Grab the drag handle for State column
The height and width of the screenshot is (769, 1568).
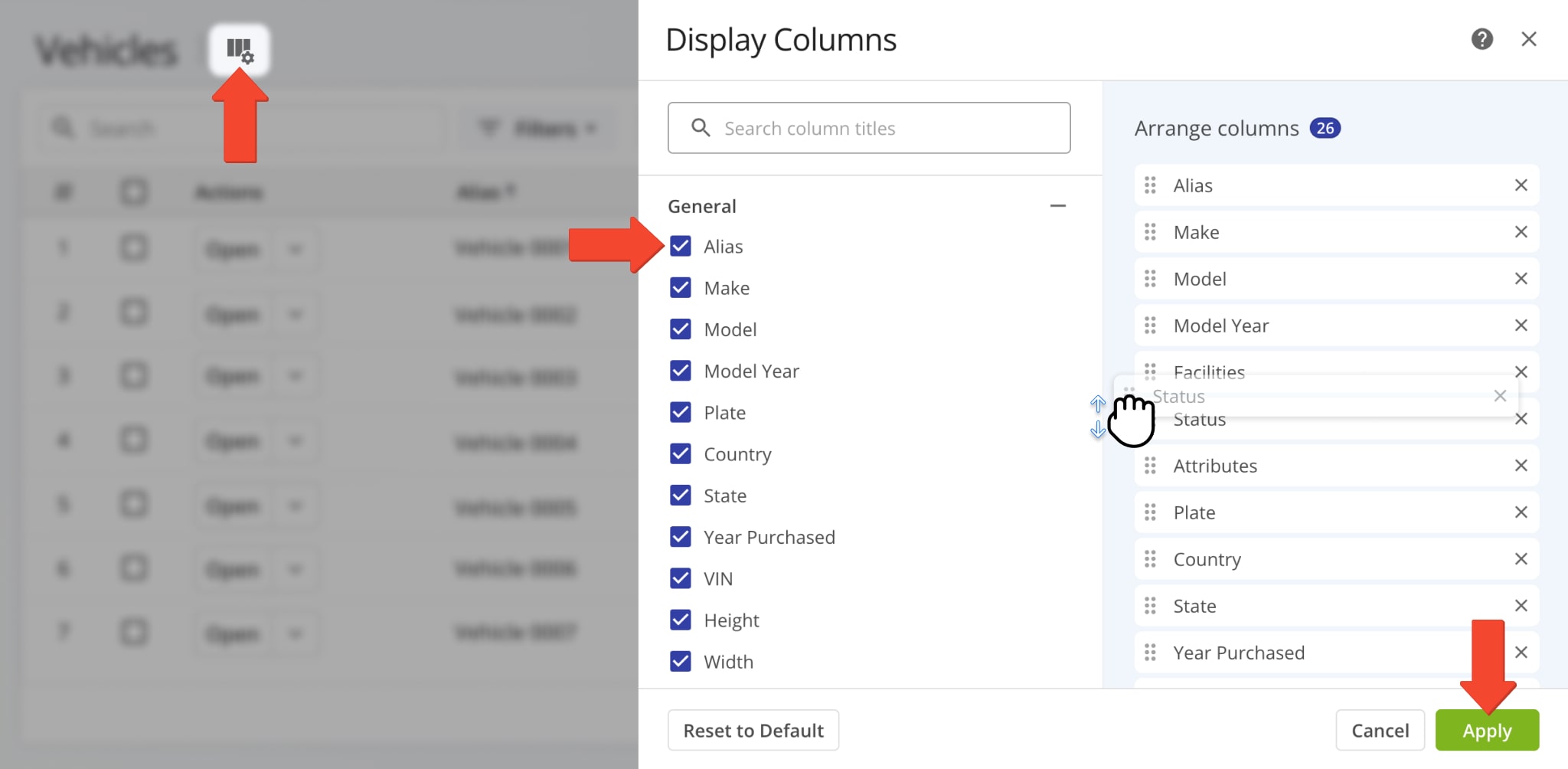coord(1150,606)
